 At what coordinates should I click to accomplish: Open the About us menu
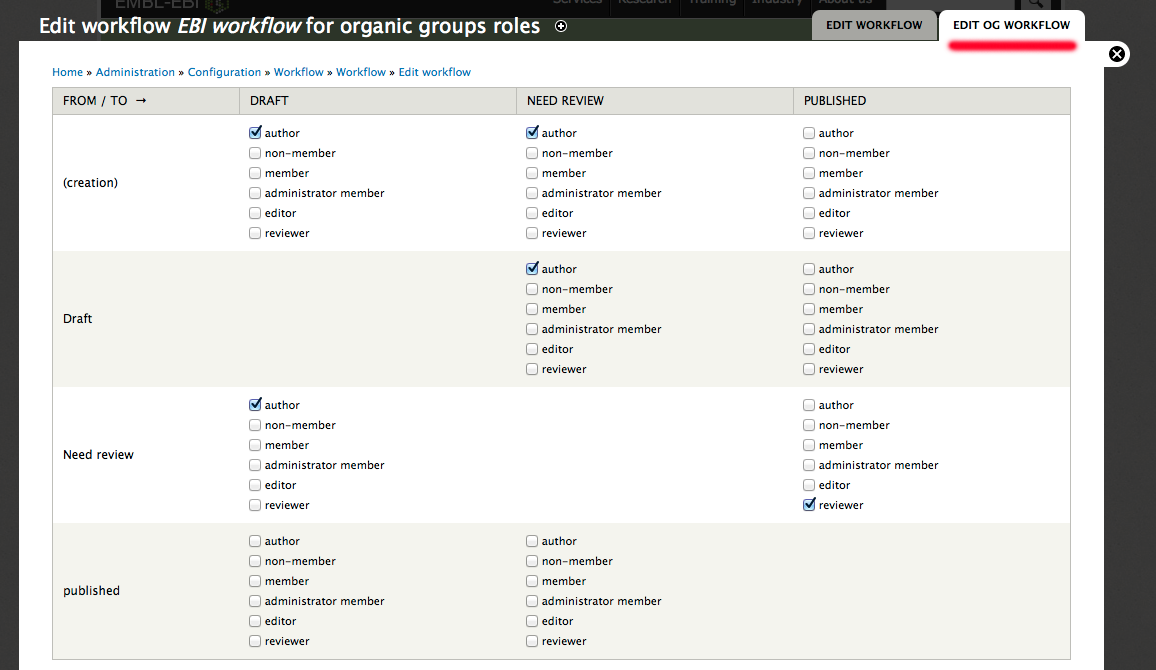tap(849, 2)
